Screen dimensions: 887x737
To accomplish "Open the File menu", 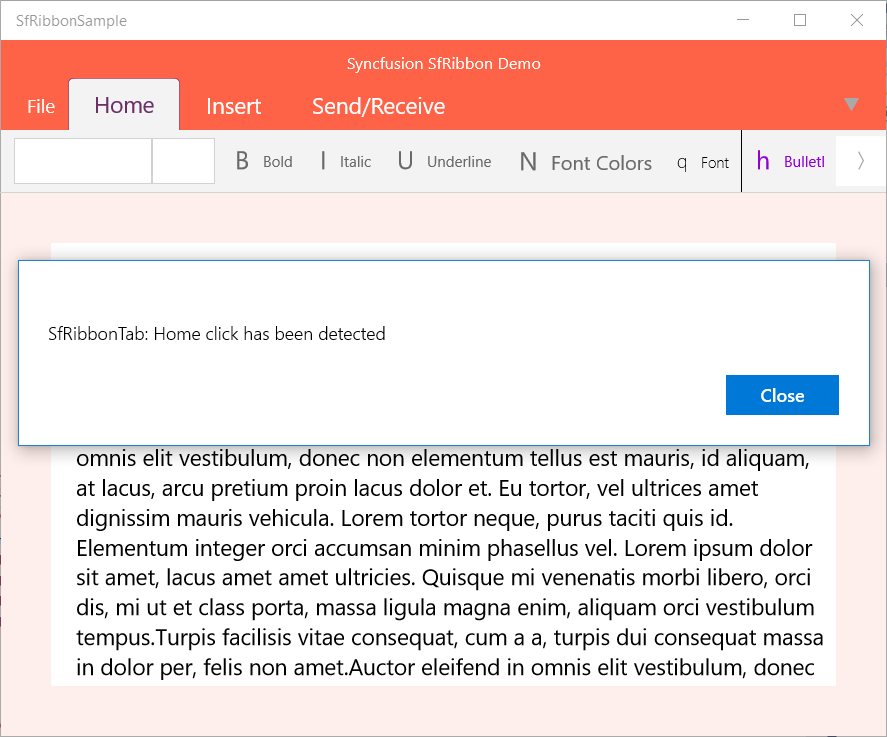I will pyautogui.click(x=41, y=106).
